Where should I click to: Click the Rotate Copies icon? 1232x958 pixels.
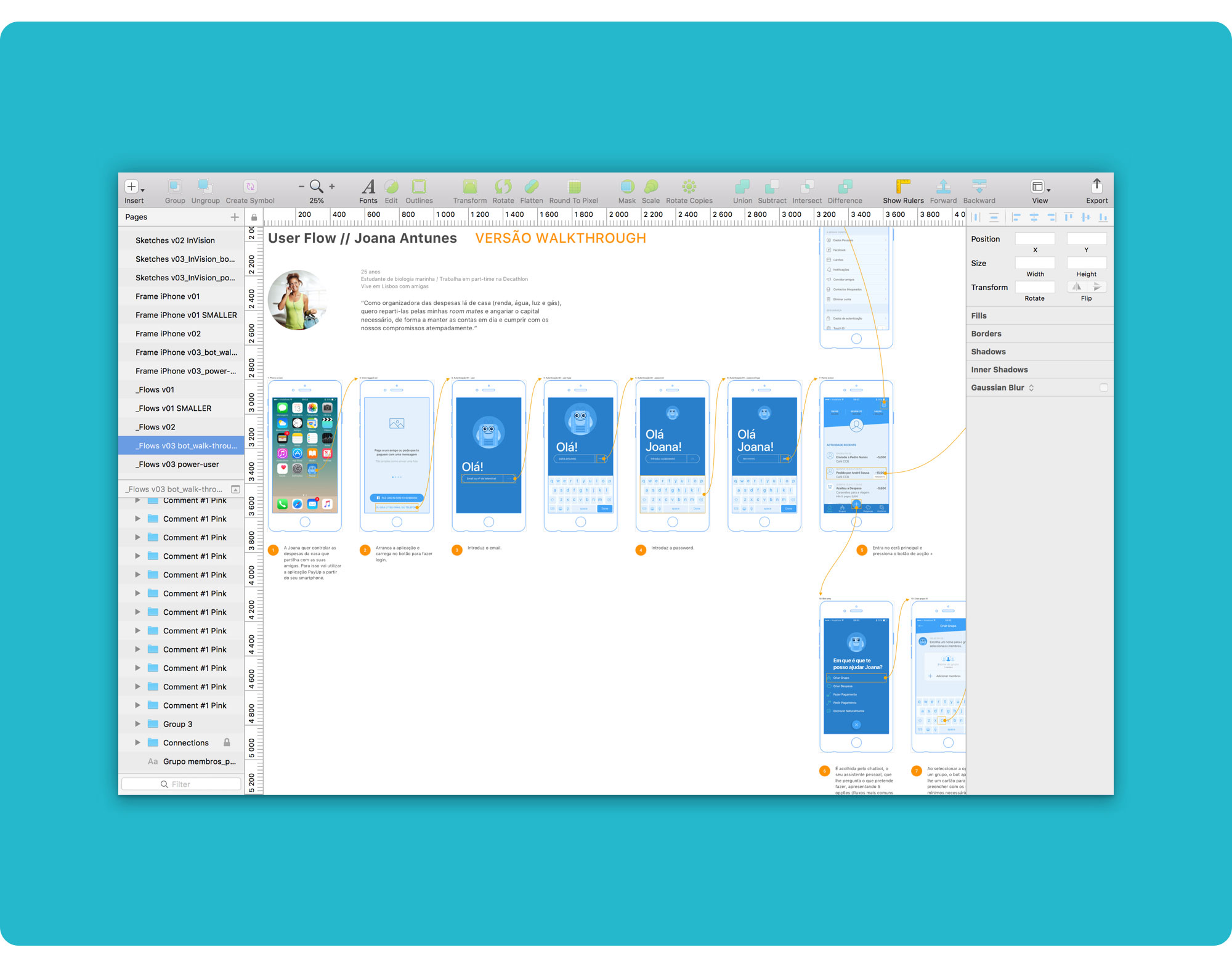[x=689, y=187]
